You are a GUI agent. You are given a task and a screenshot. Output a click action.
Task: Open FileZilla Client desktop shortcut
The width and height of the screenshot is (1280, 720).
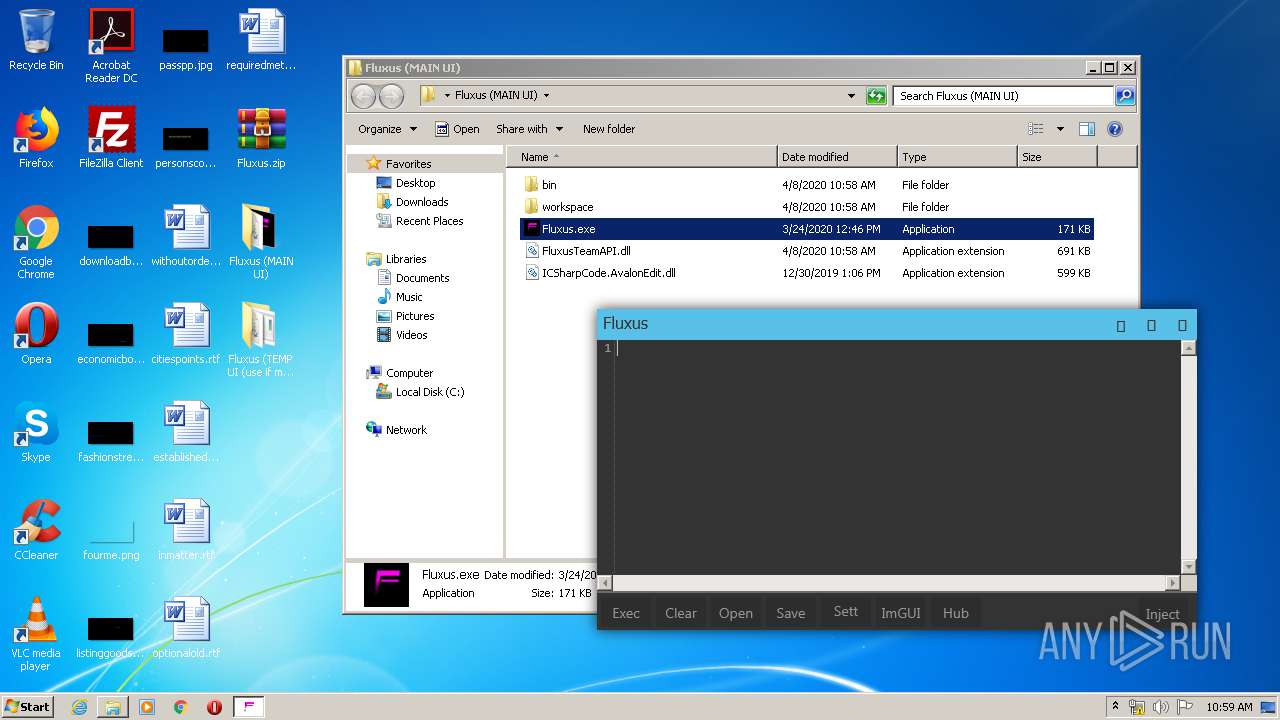pos(111,138)
